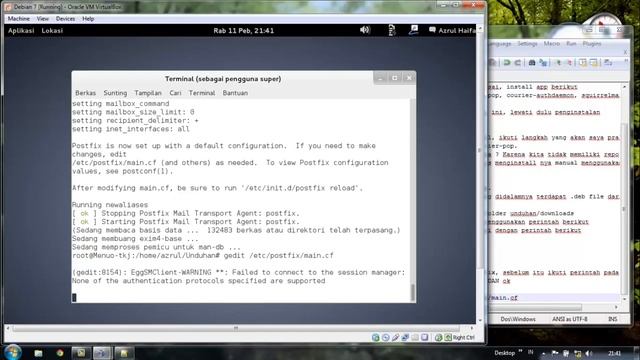Open the Tampilan menu in Terminal
The height and width of the screenshot is (360, 640).
click(148, 93)
